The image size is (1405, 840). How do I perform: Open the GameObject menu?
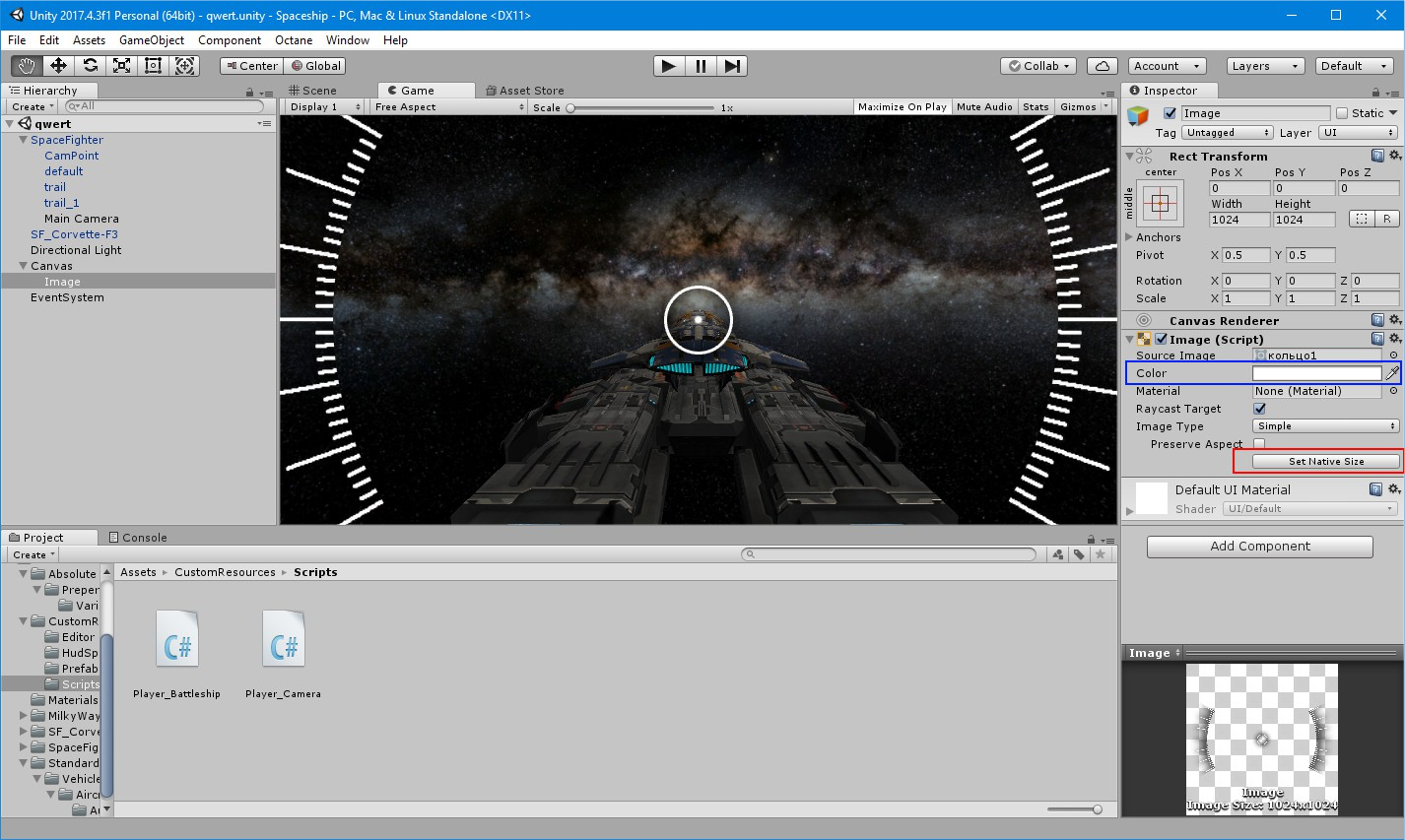pos(152,40)
